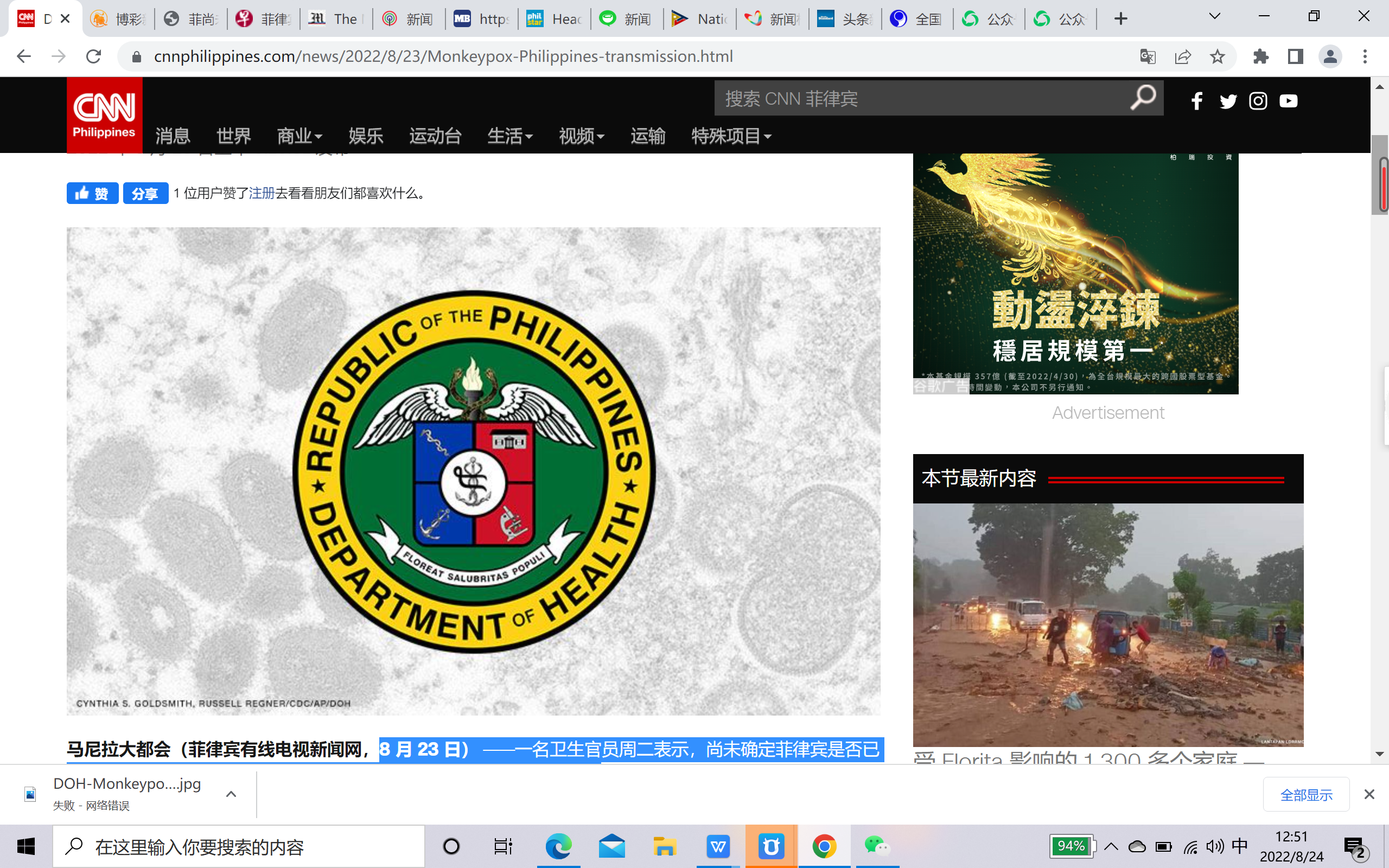
Task: Switch to Philstar Head tab
Action: click(x=554, y=19)
